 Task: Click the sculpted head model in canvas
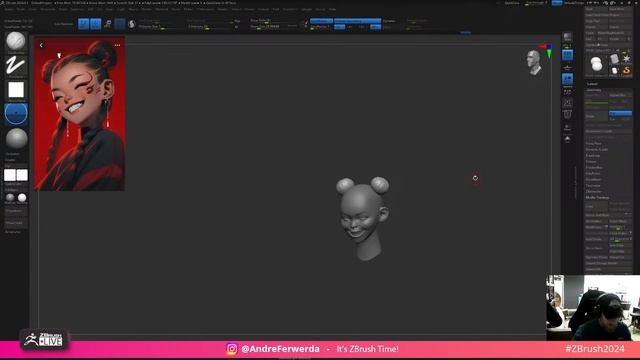click(x=362, y=218)
